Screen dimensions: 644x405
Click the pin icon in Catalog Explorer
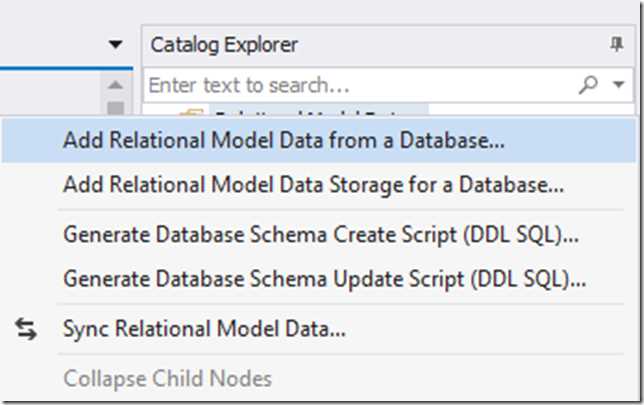[x=616, y=44]
